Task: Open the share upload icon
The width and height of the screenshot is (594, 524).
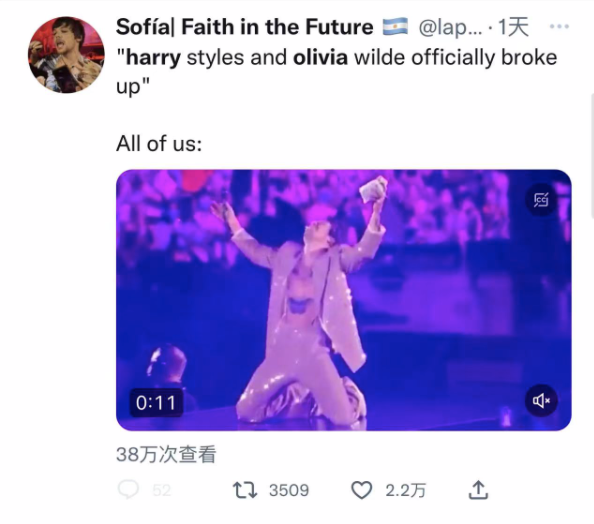Action: 478,490
